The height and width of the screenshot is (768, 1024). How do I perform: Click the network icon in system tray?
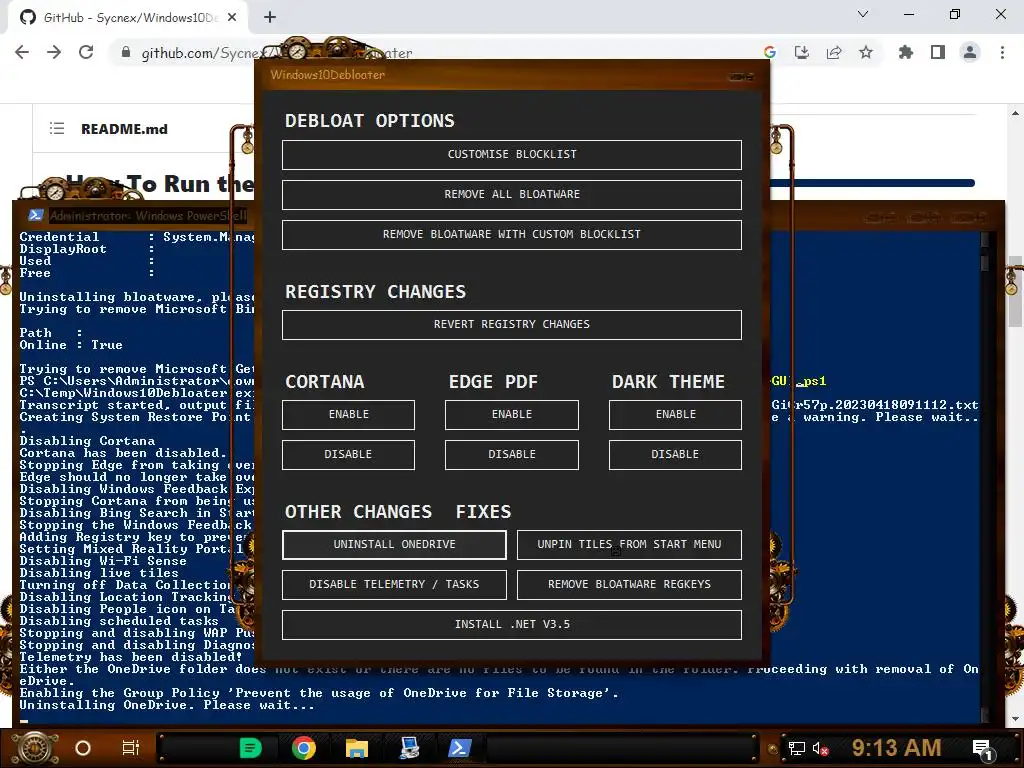point(797,748)
